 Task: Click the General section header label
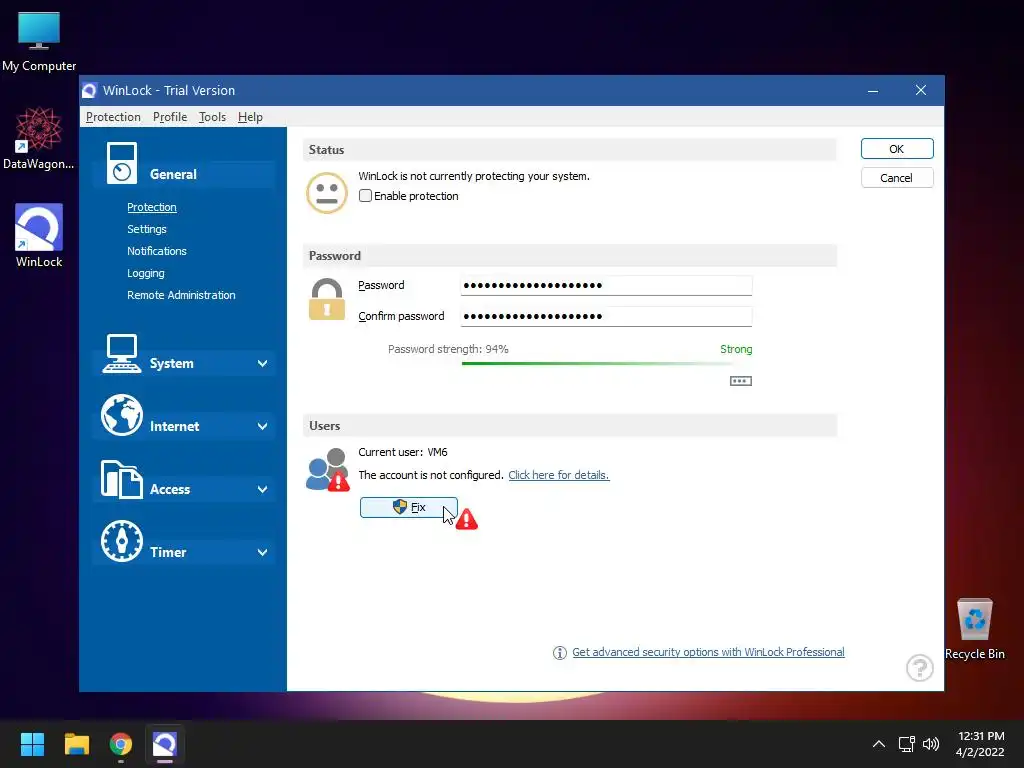173,174
